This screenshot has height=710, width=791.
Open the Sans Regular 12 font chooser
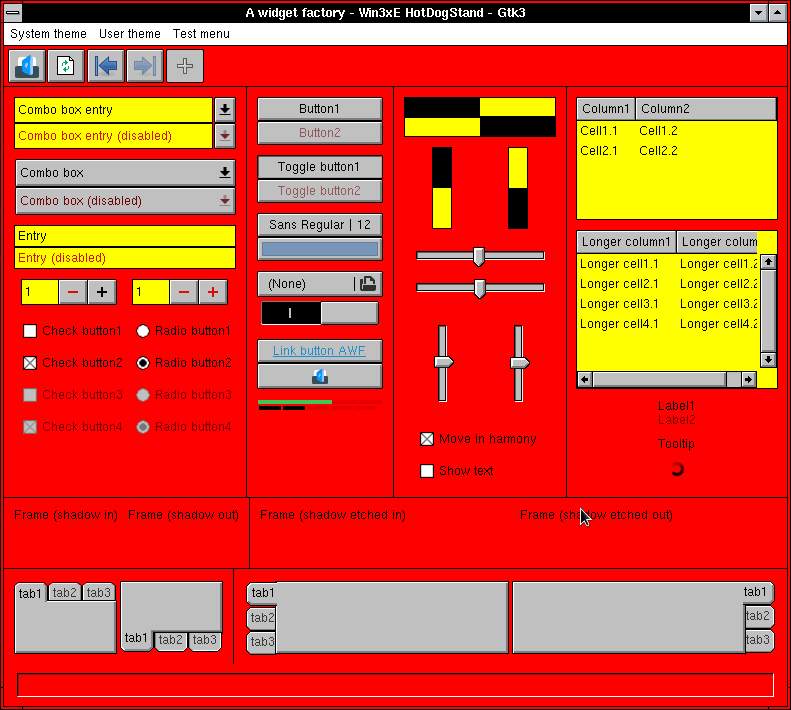(x=320, y=225)
